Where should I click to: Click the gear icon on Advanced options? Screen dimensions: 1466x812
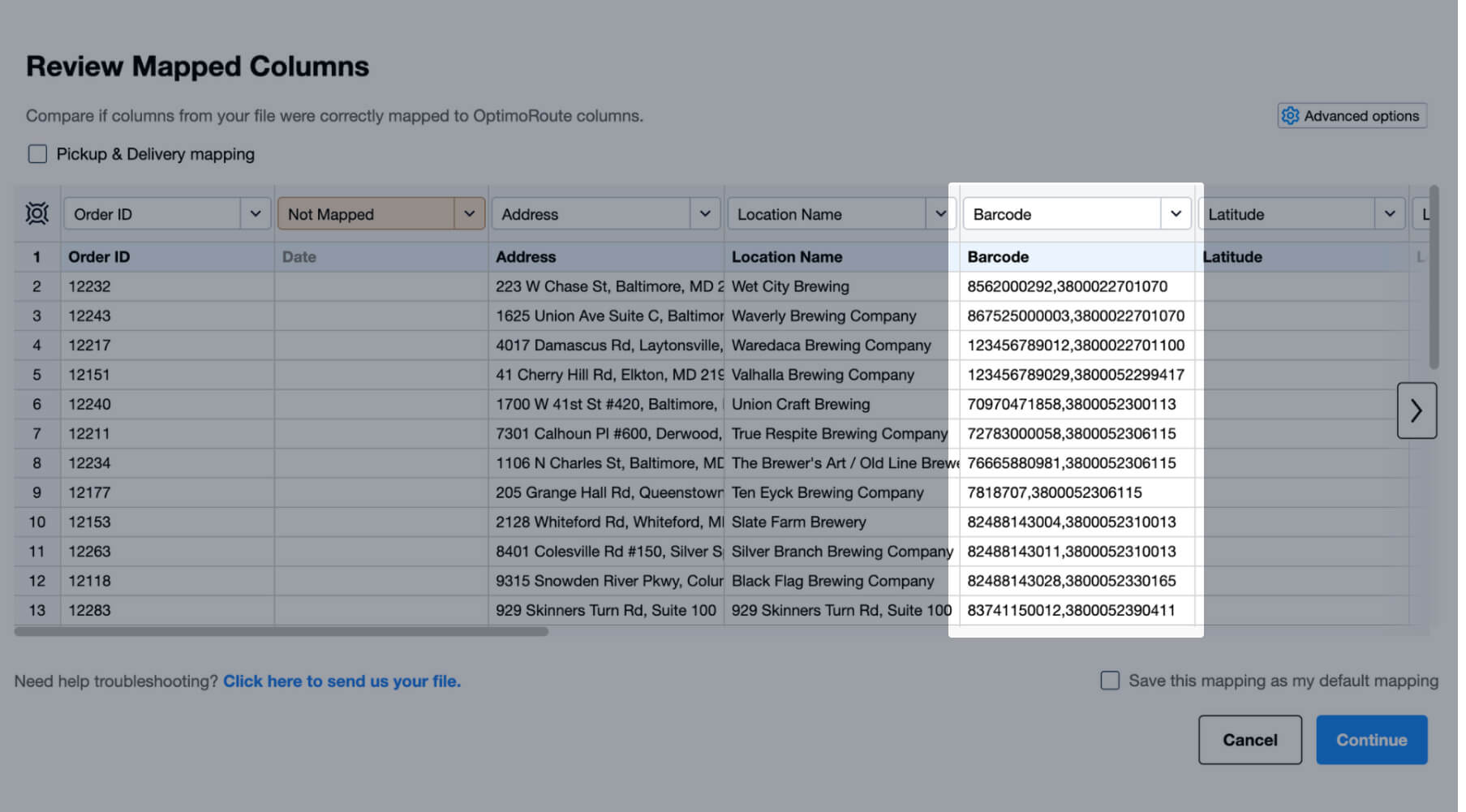1291,115
